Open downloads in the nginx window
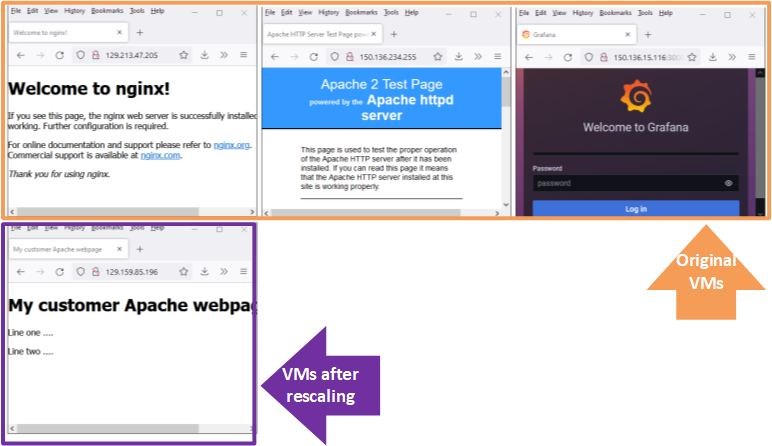772x446 pixels. [x=204, y=55]
